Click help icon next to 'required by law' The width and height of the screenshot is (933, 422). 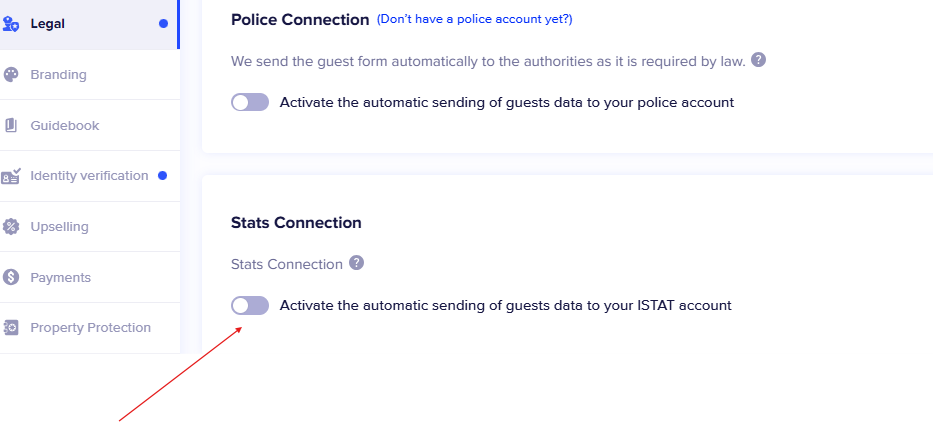coord(759,60)
